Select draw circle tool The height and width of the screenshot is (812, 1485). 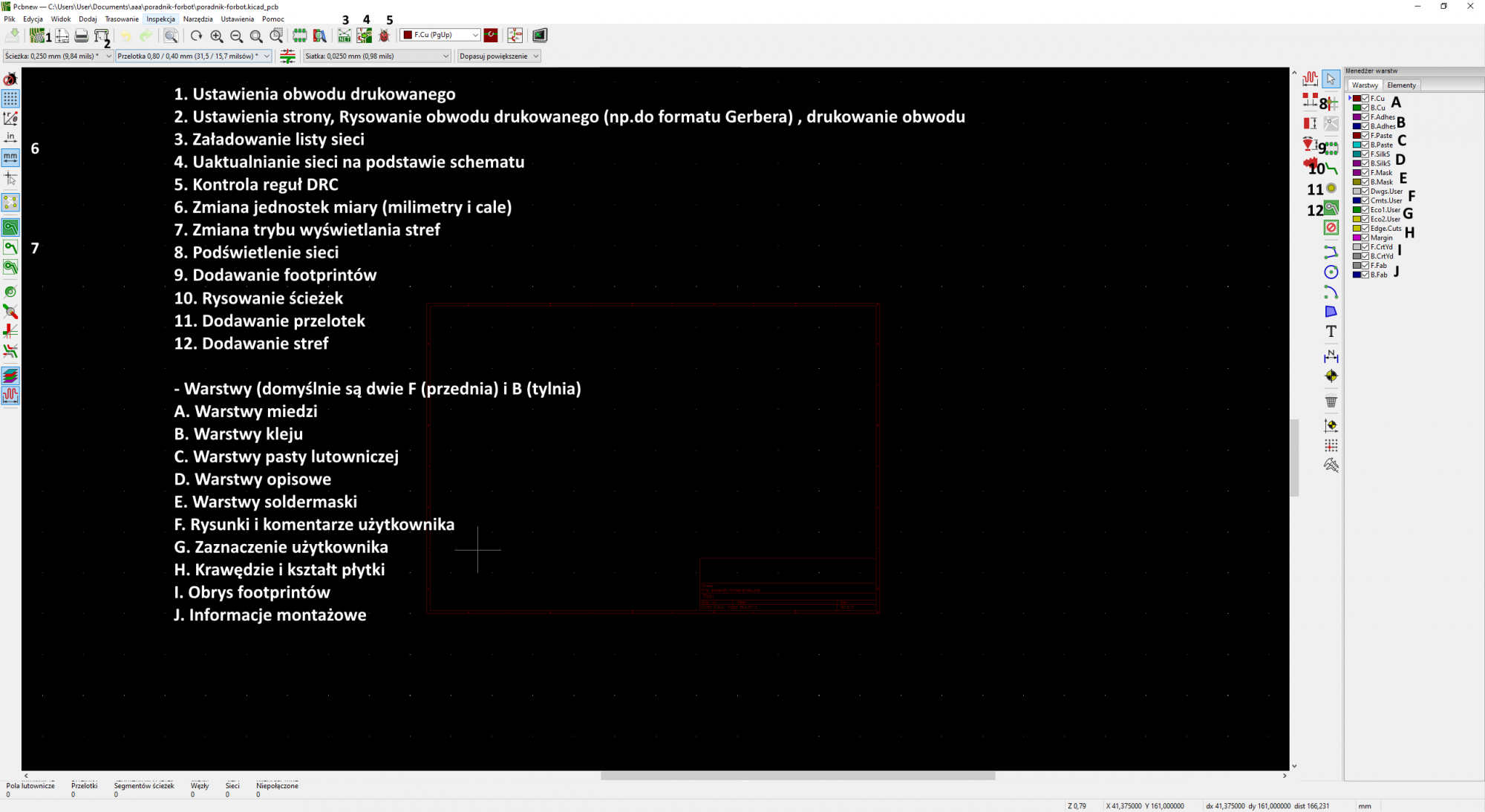1331,272
